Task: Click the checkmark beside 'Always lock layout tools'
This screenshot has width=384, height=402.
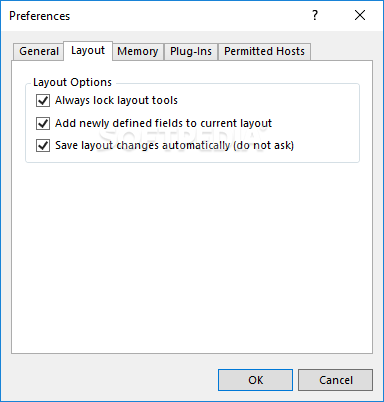Action: 43,100
